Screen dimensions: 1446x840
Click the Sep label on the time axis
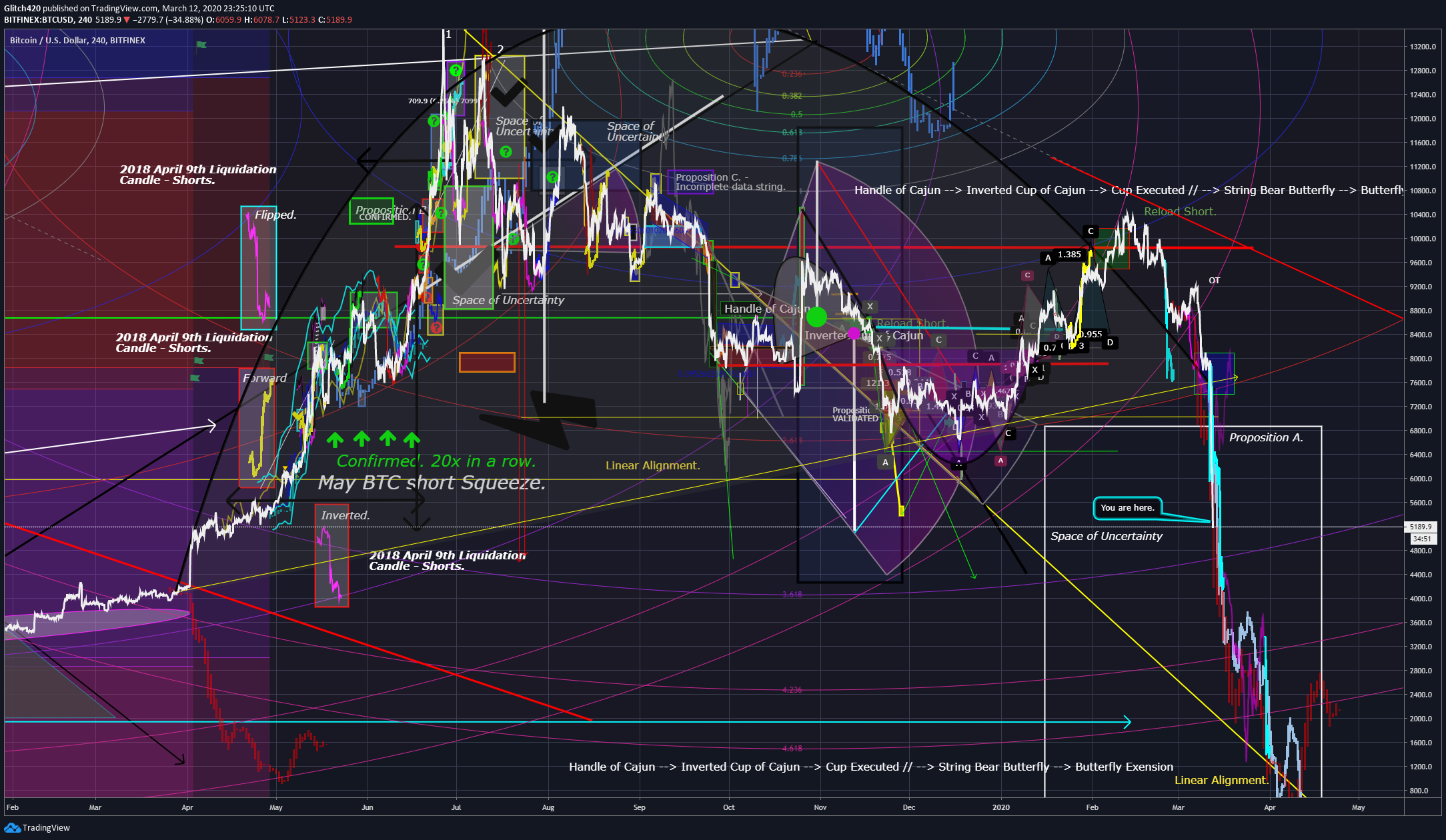tap(640, 807)
